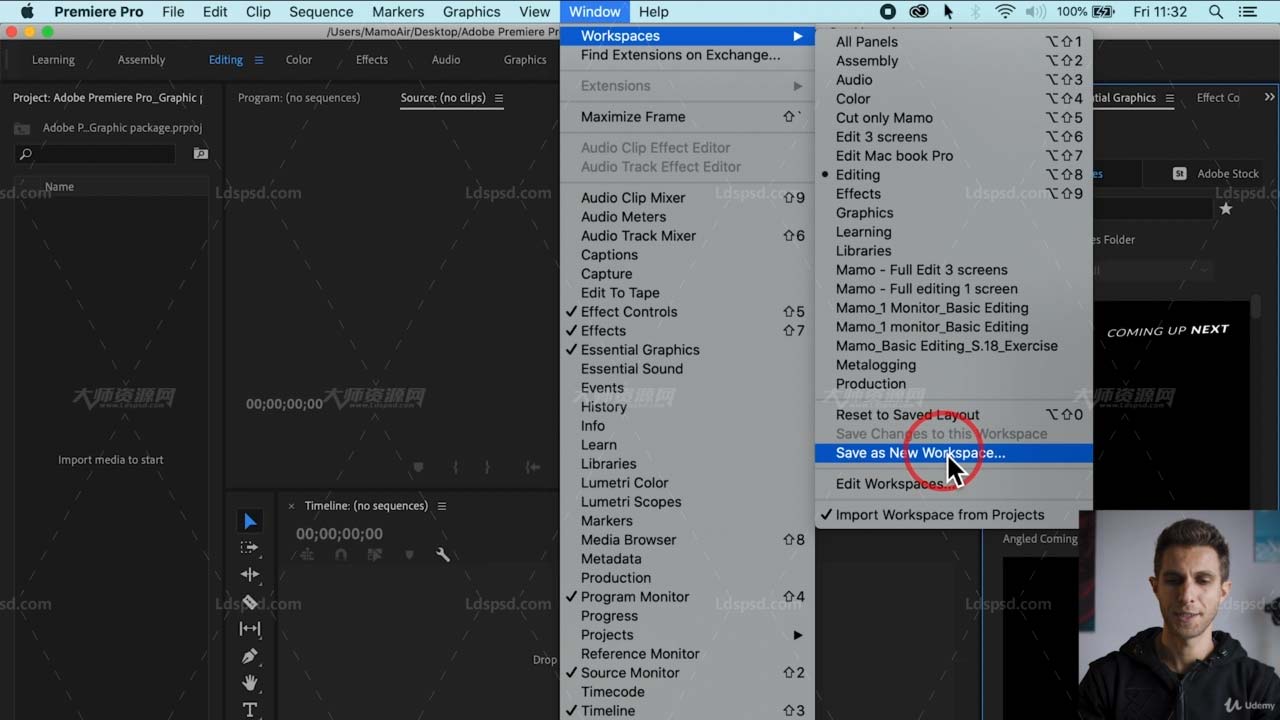Image resolution: width=1280 pixels, height=720 pixels.
Task: Open the Graphics menu
Action: click(471, 12)
